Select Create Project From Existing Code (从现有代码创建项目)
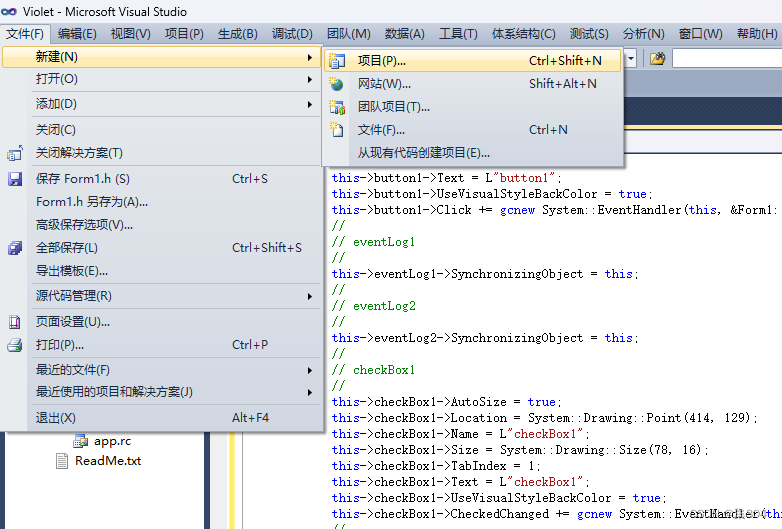This screenshot has height=529, width=782. tap(472, 153)
